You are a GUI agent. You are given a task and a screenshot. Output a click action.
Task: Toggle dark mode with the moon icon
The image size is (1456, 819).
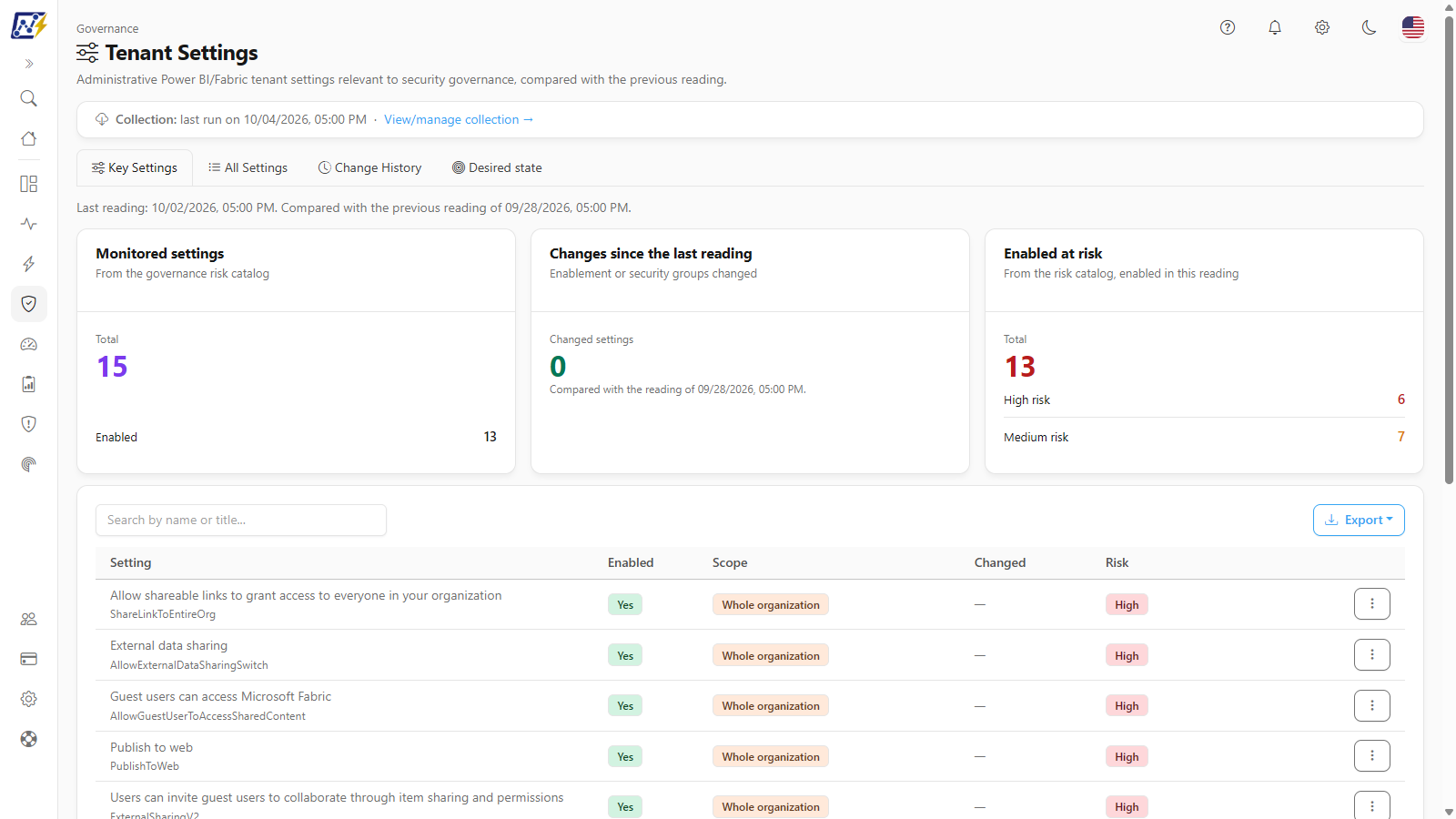point(1370,27)
